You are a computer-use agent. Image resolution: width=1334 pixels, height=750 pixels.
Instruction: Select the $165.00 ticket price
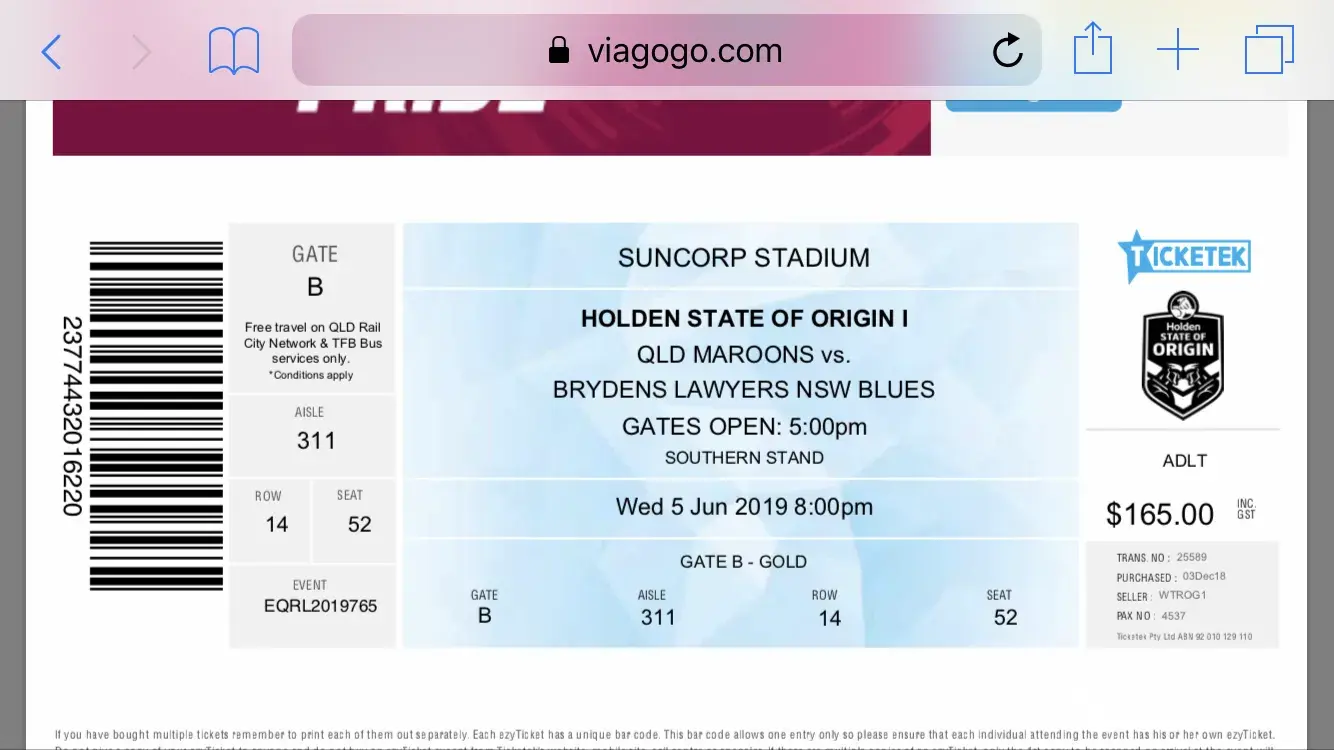tap(1159, 514)
